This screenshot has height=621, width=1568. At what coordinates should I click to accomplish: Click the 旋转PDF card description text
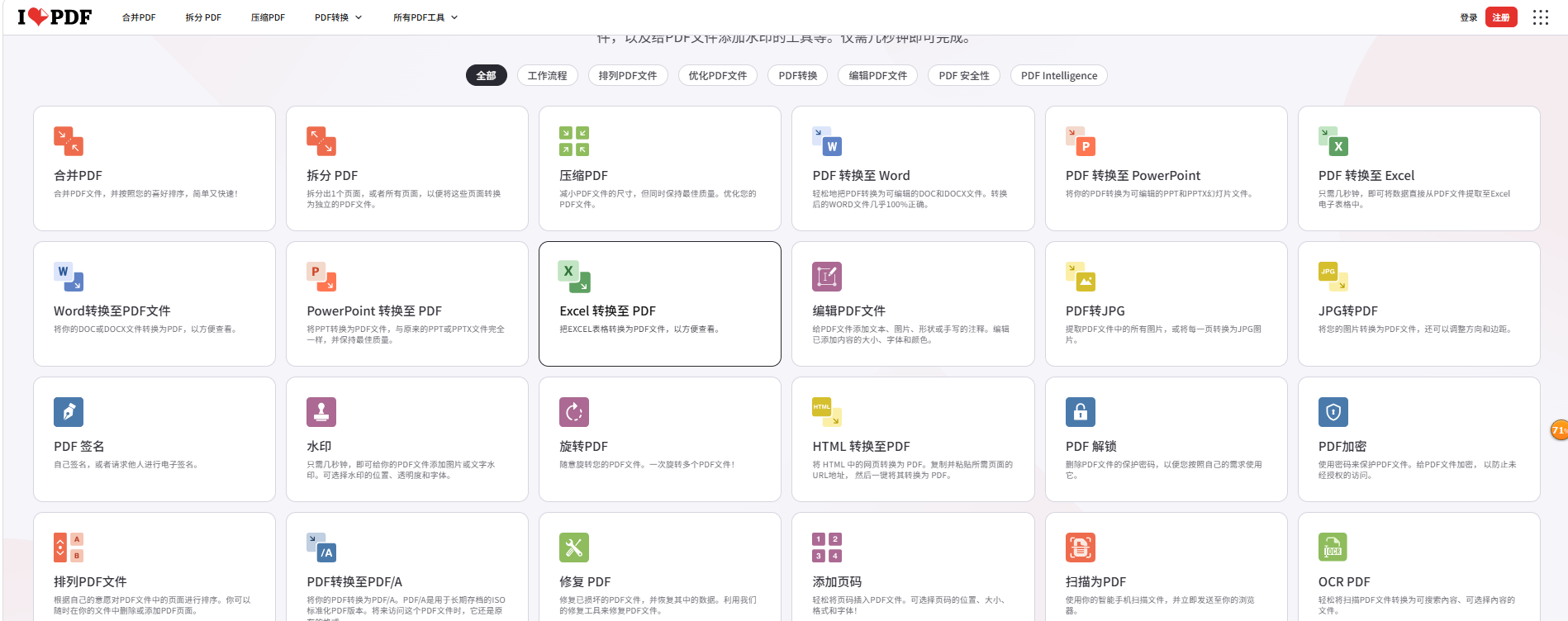tap(647, 465)
